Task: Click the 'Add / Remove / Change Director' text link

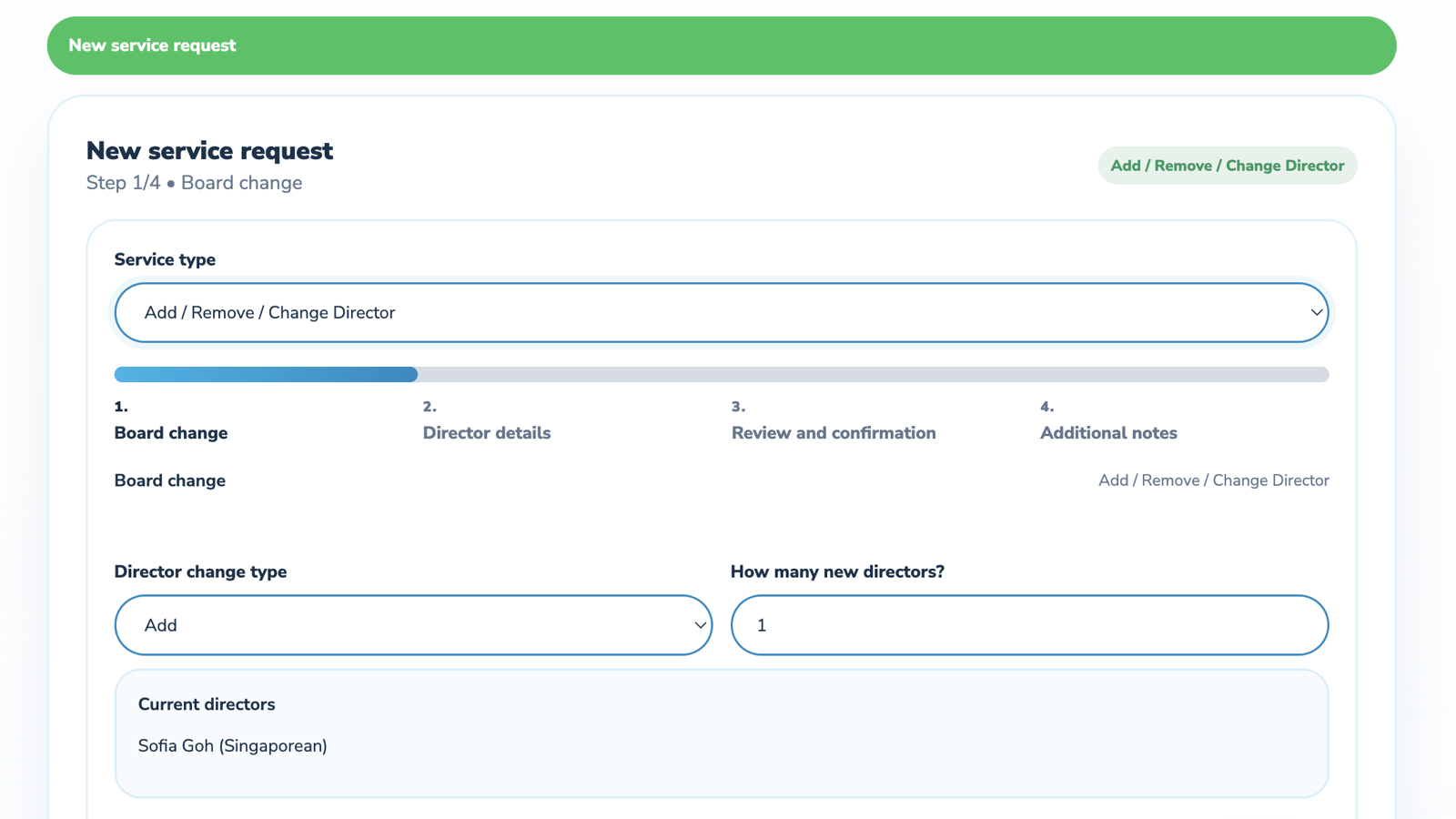Action: tap(1212, 480)
